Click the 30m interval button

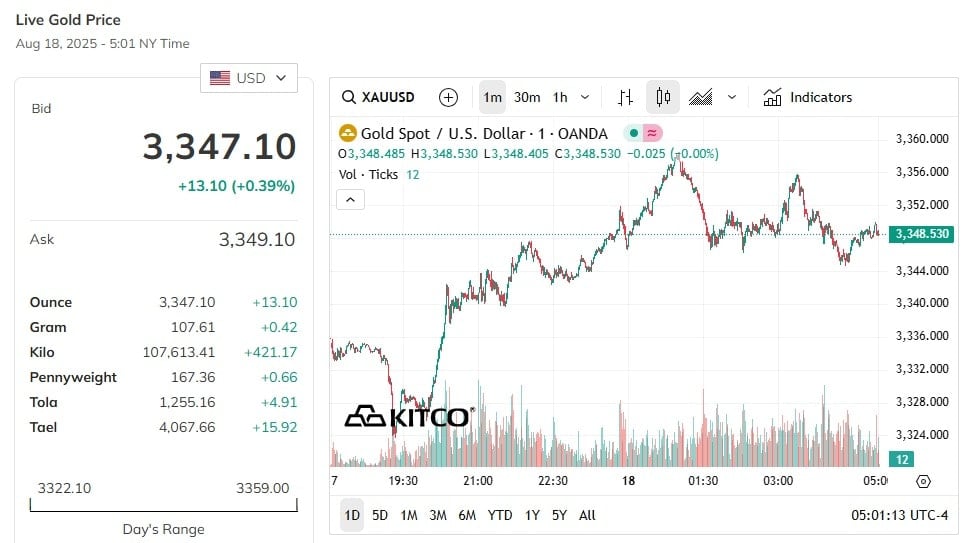coord(527,97)
